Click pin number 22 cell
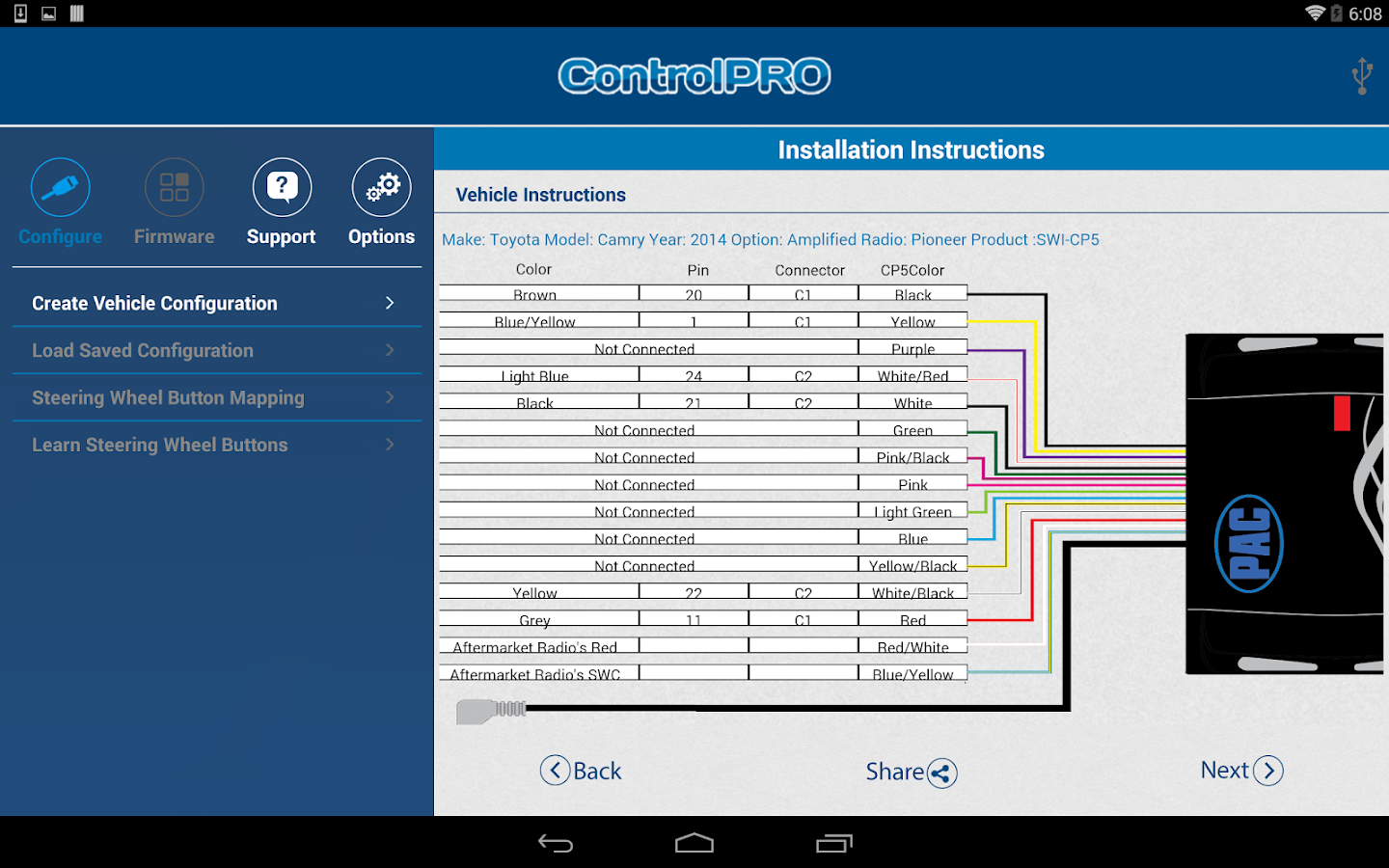 point(694,591)
